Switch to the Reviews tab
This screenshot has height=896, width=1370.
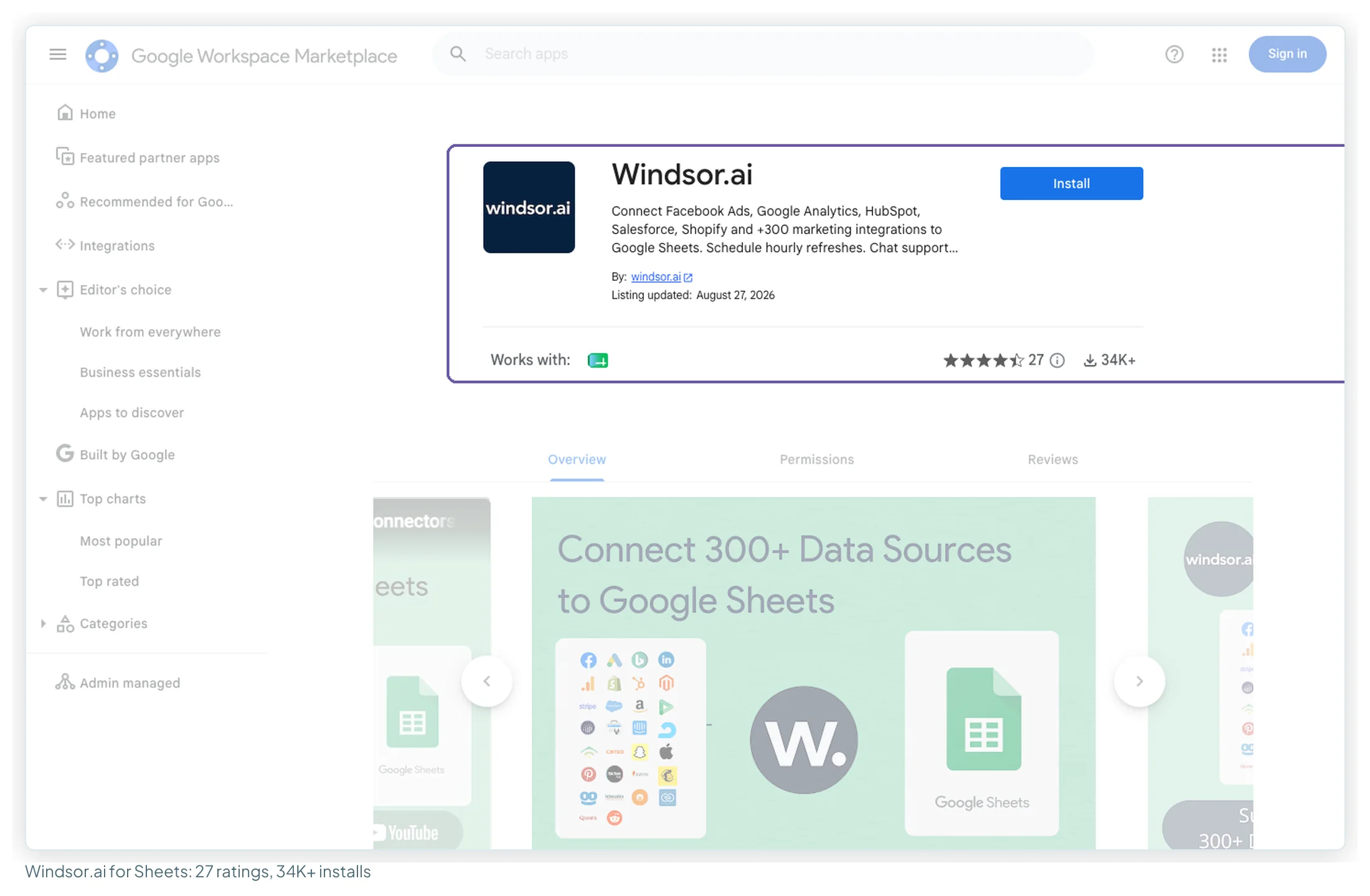(x=1052, y=460)
